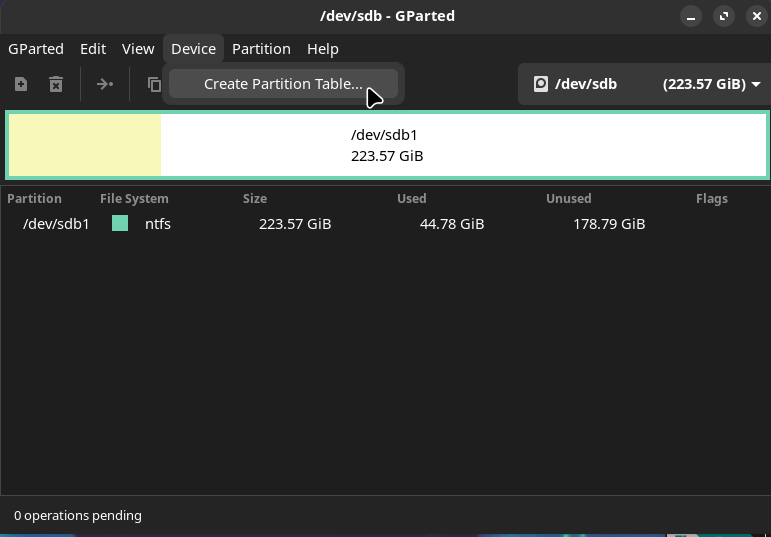Open the View menu

click(x=138, y=49)
